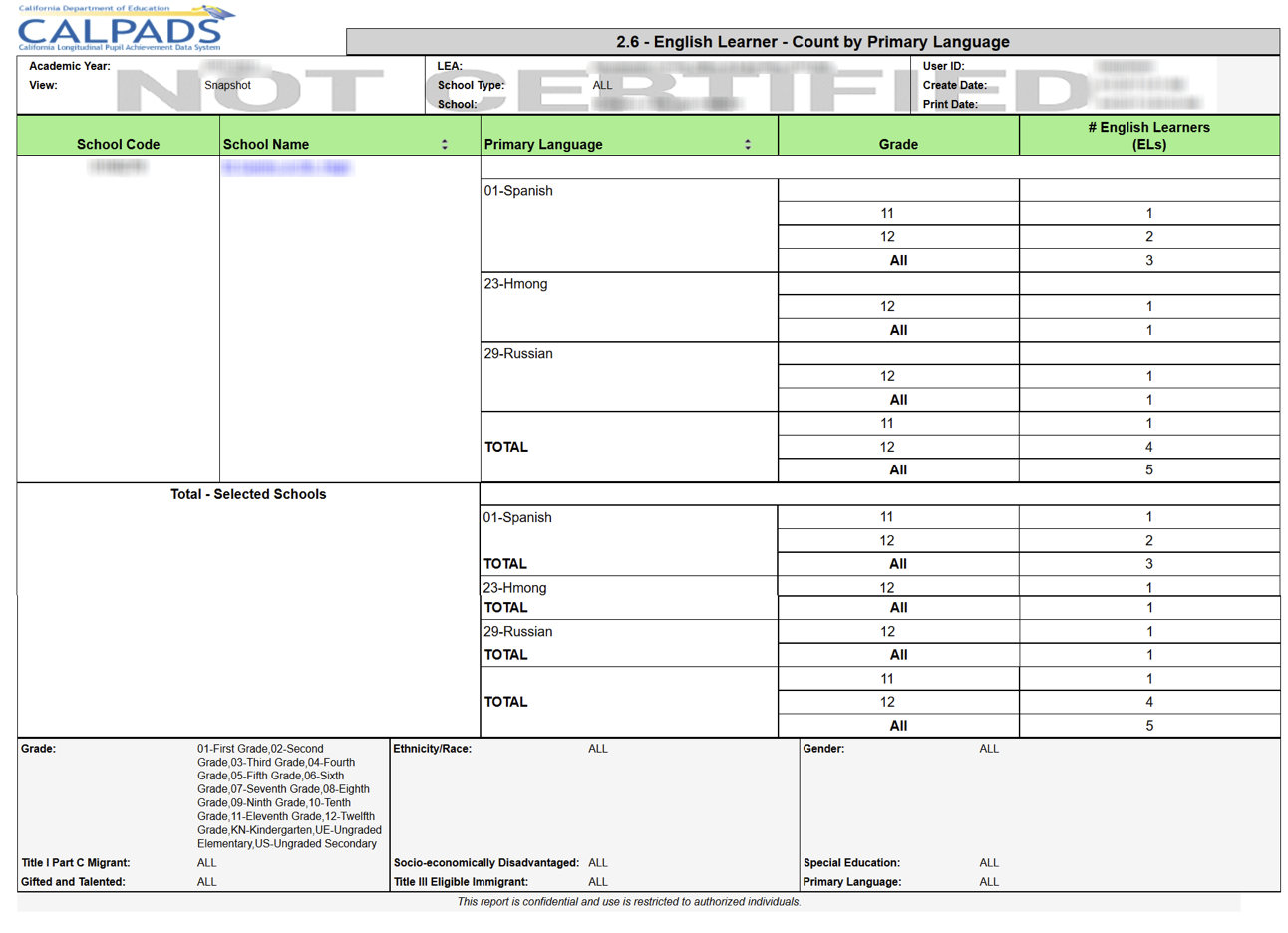This screenshot has height=933, width=1288.
Task: Click the grade list beginning '01-First Grade,02-Second'
Action: 289,796
